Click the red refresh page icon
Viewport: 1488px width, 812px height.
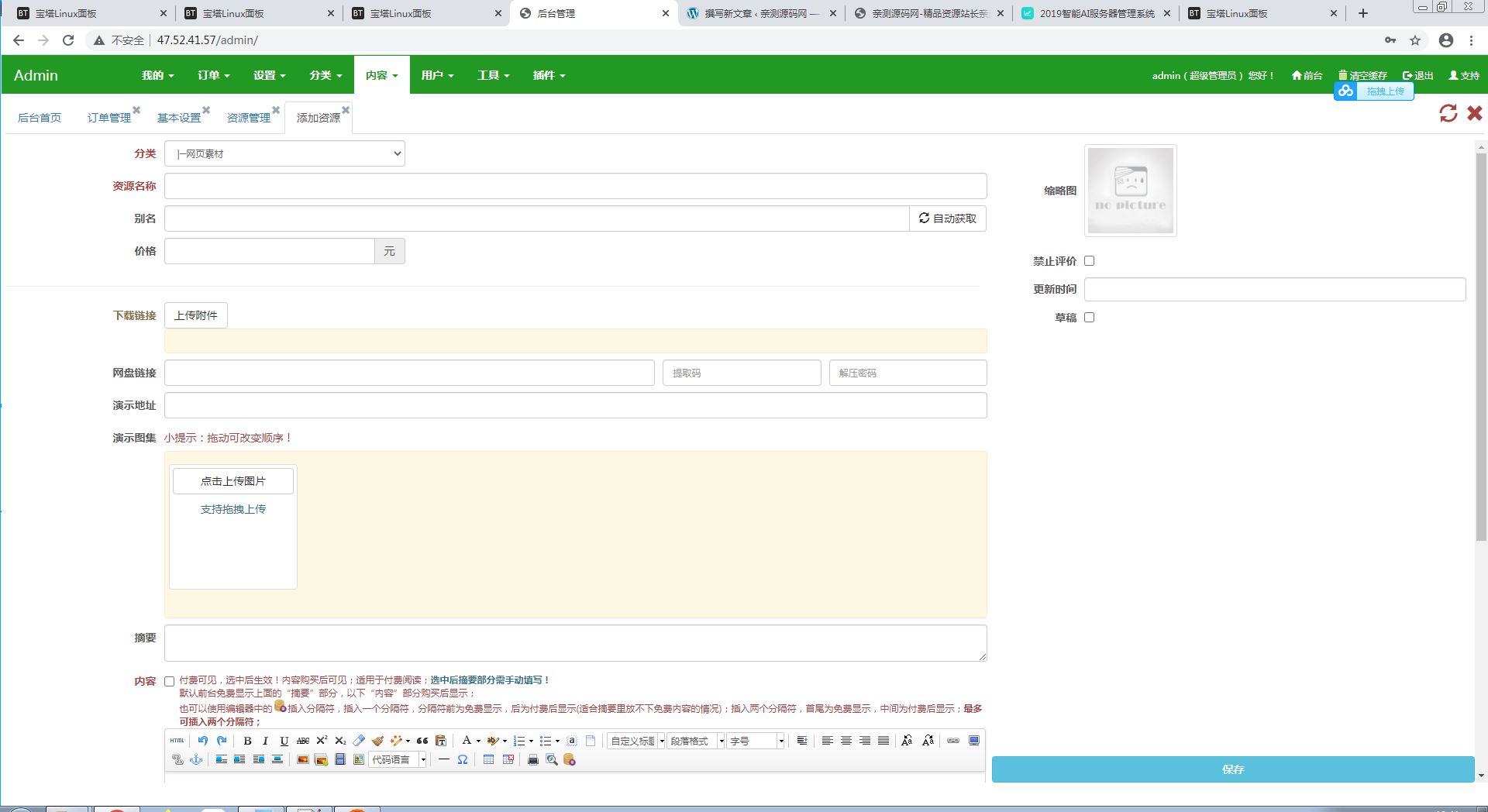1448,113
